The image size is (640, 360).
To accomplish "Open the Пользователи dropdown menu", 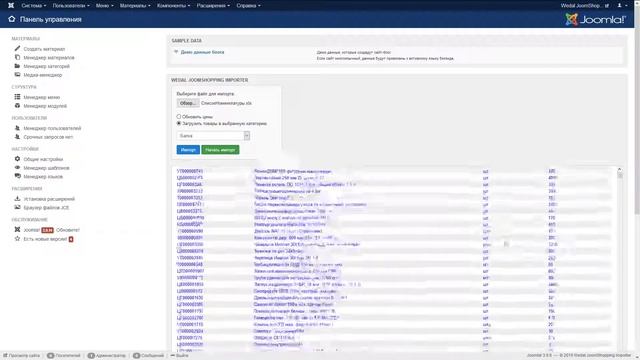I will click(x=71, y=6).
